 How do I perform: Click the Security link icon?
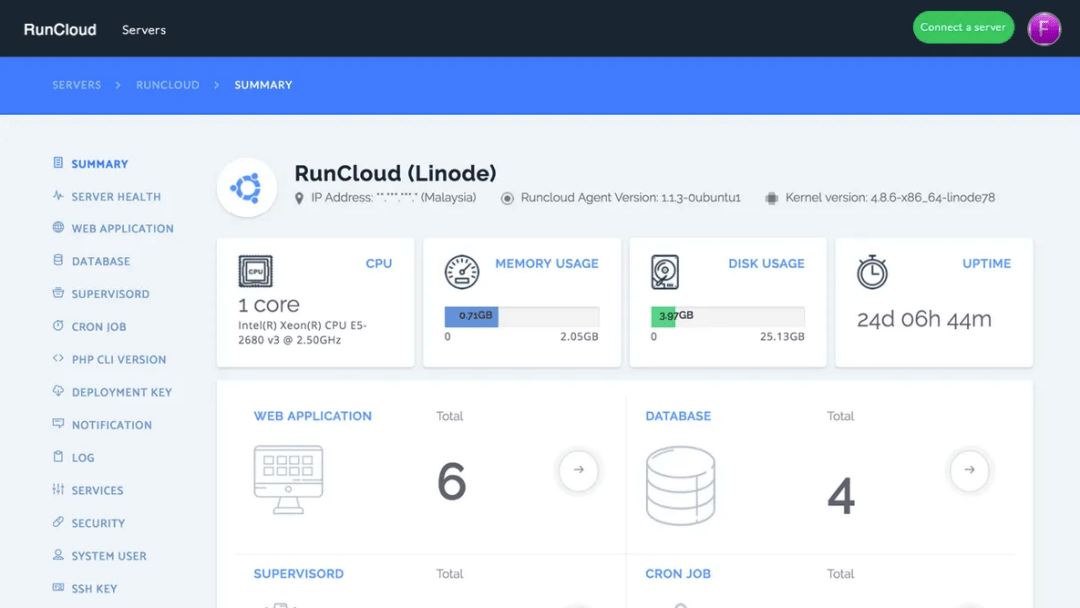58,522
